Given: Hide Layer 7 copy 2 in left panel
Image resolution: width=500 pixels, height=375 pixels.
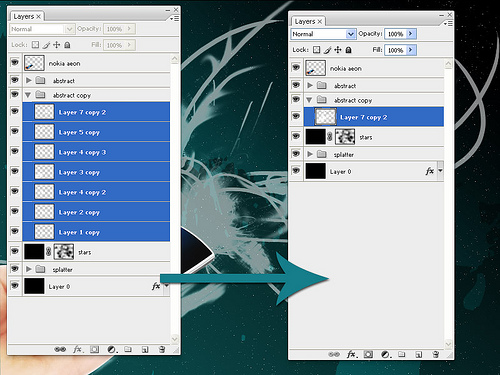Looking at the screenshot, I should [15, 111].
